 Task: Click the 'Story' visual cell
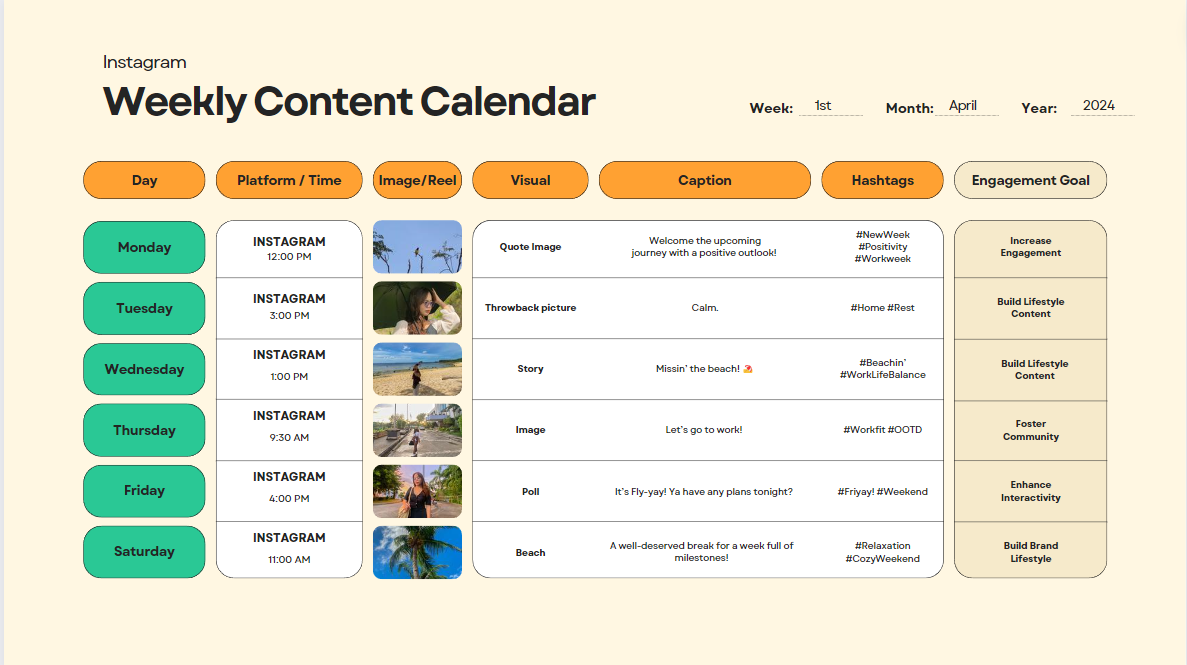530,369
